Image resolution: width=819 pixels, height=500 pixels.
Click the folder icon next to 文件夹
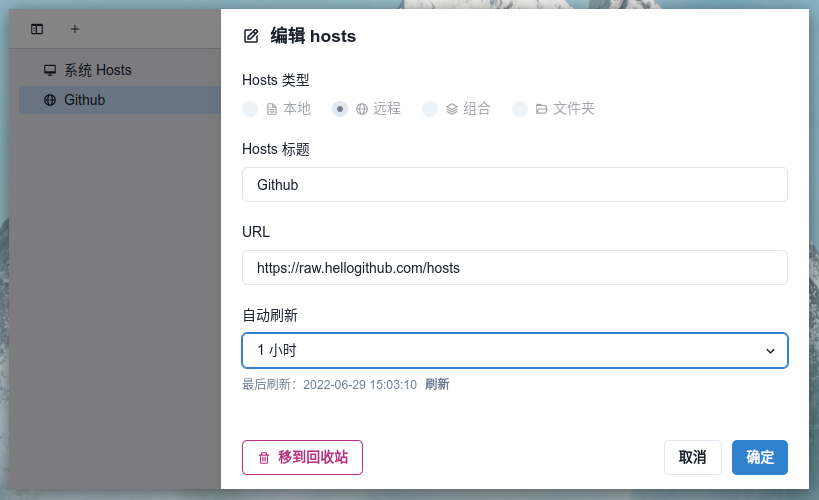[542, 109]
